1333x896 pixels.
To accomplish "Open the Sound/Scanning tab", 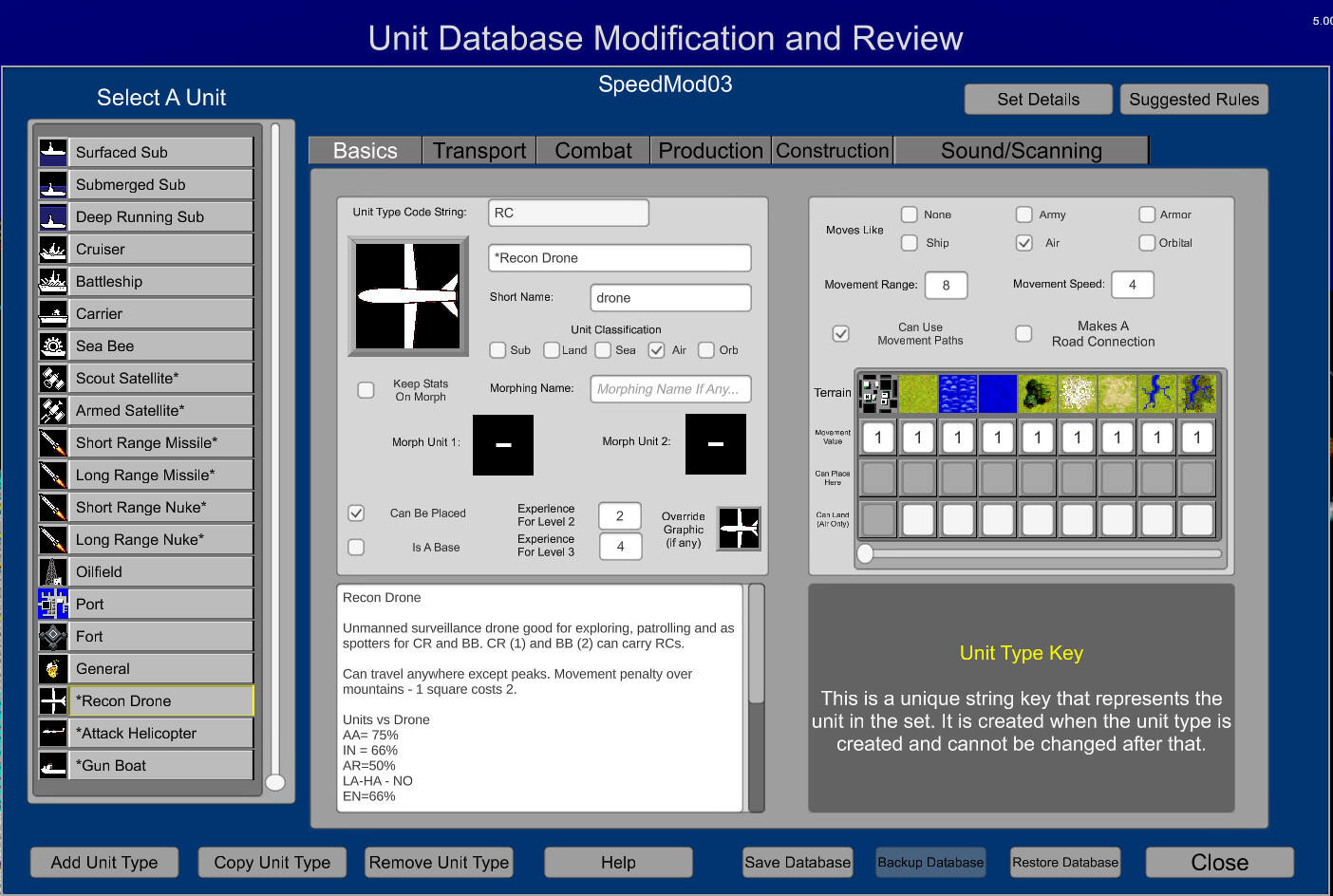I will tap(1021, 151).
